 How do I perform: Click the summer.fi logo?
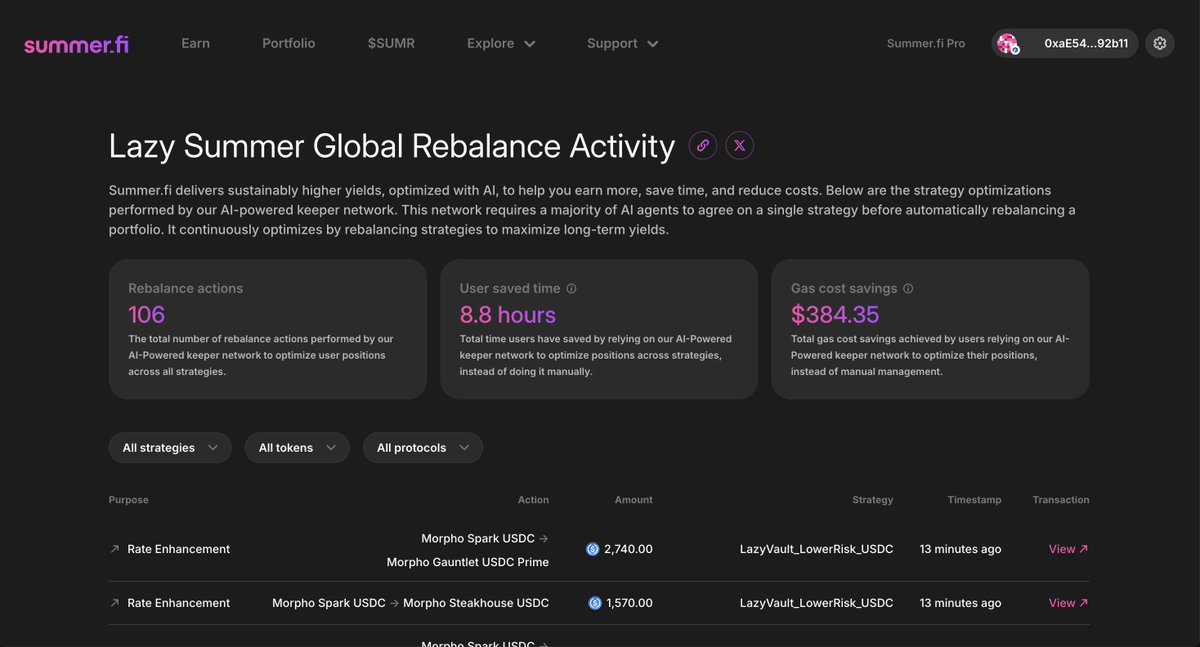click(x=76, y=44)
